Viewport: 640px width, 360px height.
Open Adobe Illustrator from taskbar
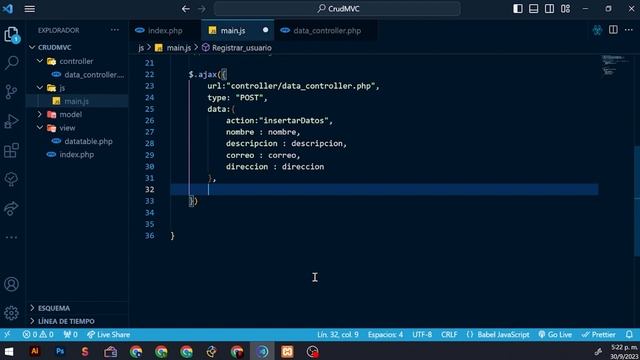[x=35, y=351]
